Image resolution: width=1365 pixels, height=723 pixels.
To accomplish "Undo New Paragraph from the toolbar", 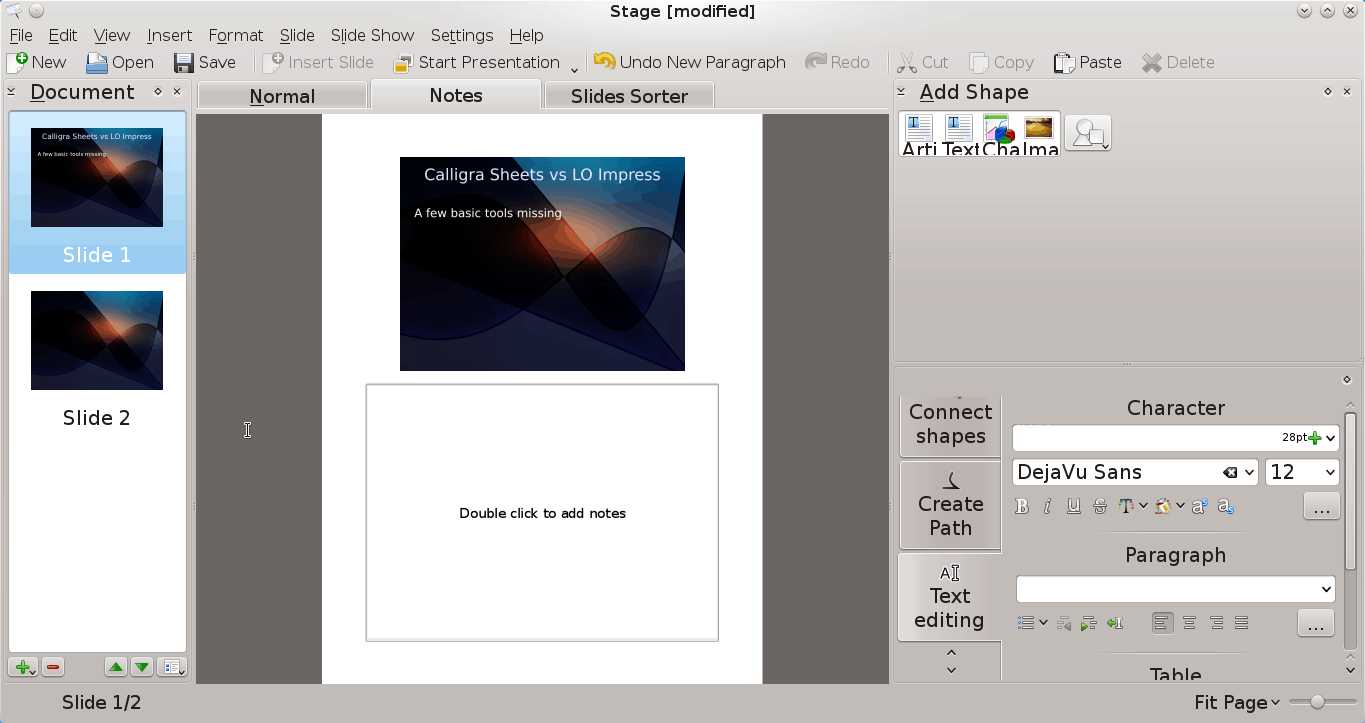I will point(690,62).
